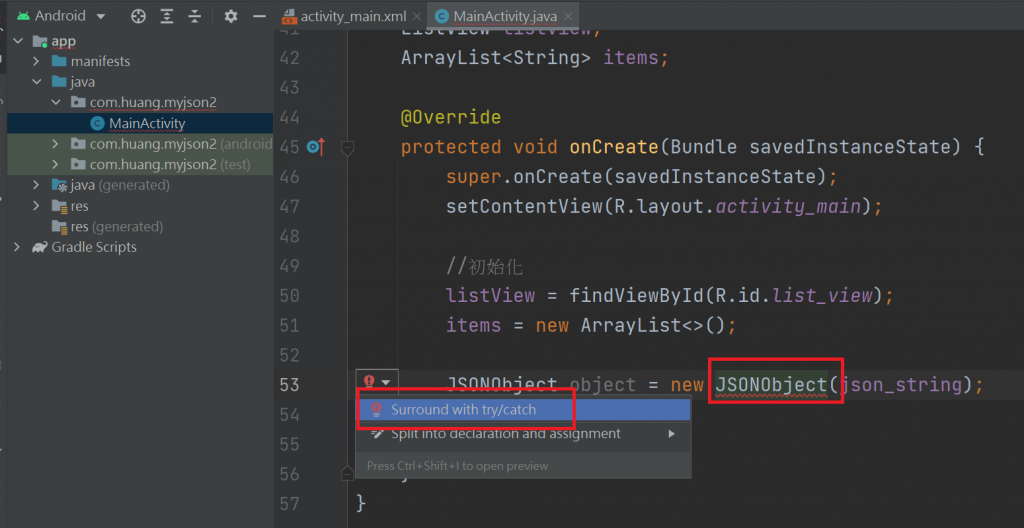Expand the res folder
The width and height of the screenshot is (1024, 528).
[37, 206]
